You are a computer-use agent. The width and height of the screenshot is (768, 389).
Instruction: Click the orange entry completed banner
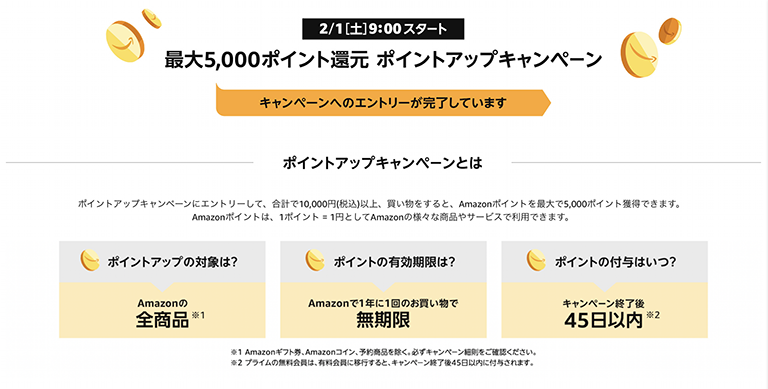pyautogui.click(x=383, y=101)
